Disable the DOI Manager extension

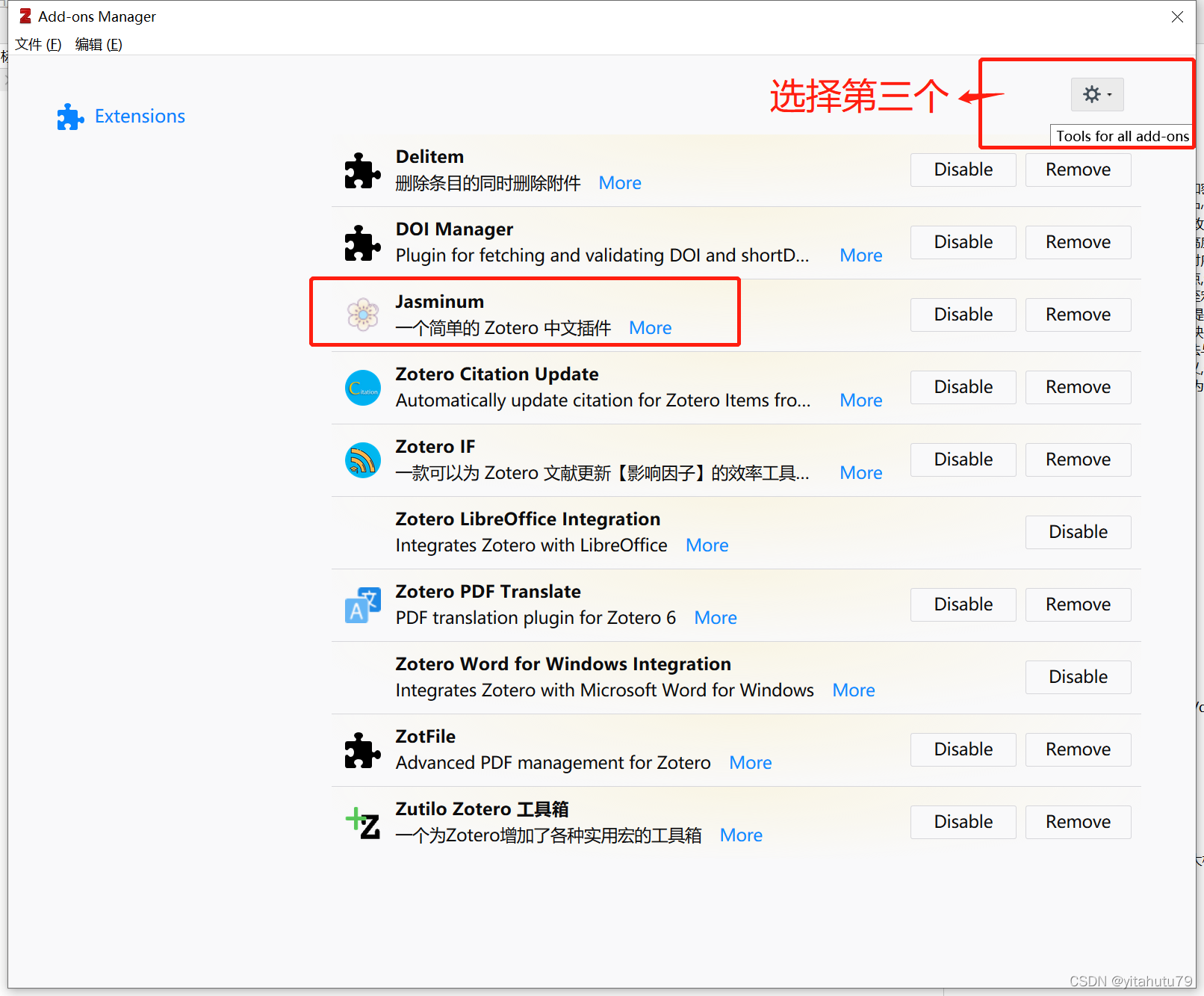963,242
